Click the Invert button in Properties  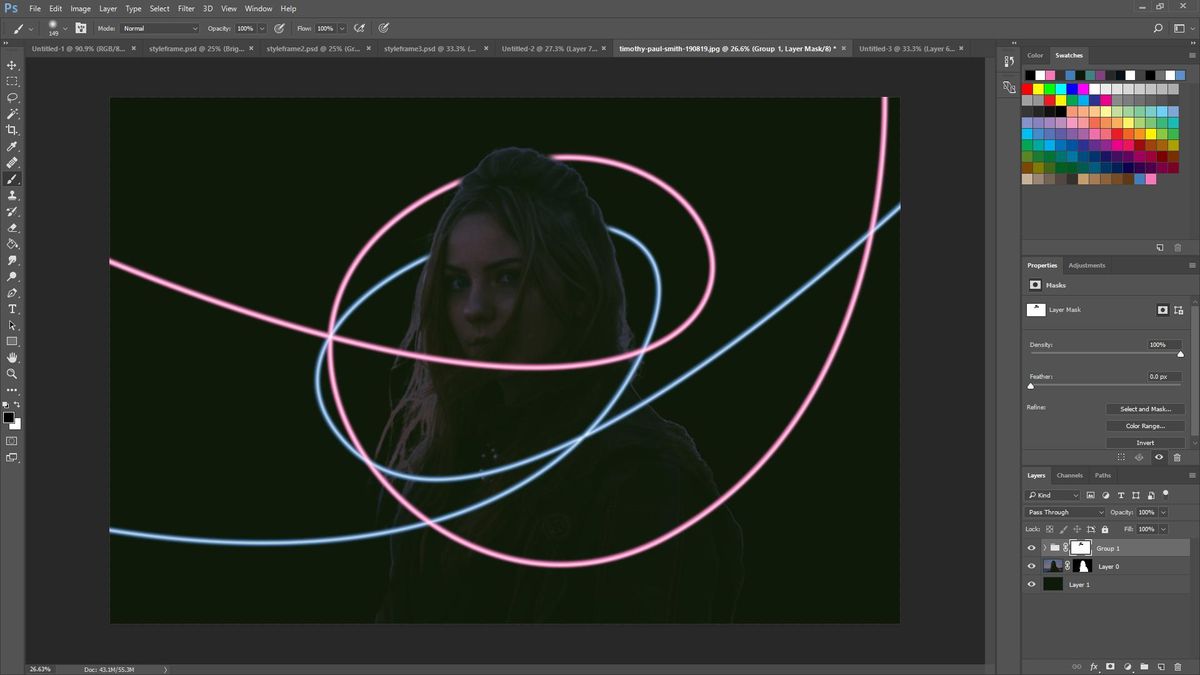pyautogui.click(x=1146, y=441)
